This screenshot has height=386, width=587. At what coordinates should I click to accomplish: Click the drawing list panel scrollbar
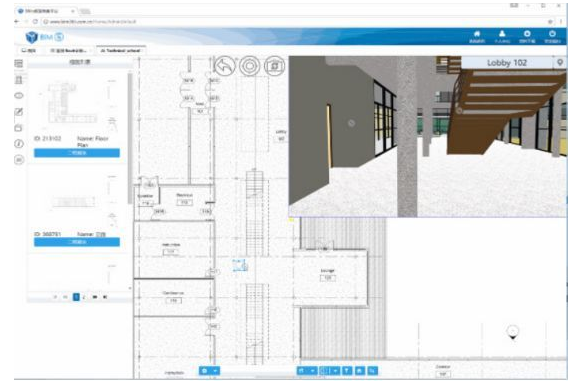(130, 139)
